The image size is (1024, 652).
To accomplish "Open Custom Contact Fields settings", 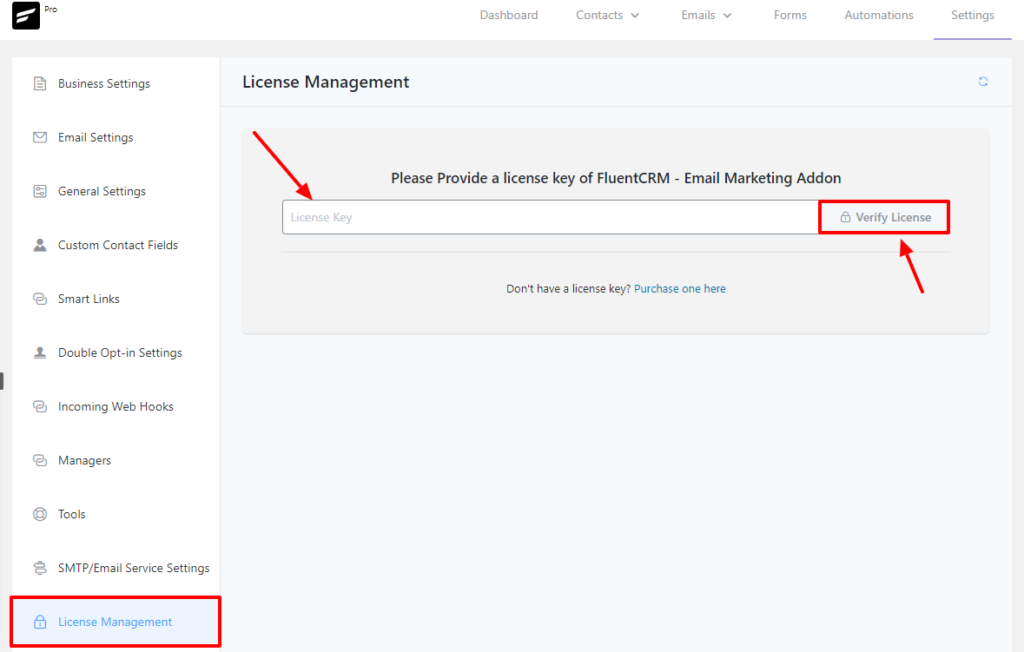I will [116, 245].
